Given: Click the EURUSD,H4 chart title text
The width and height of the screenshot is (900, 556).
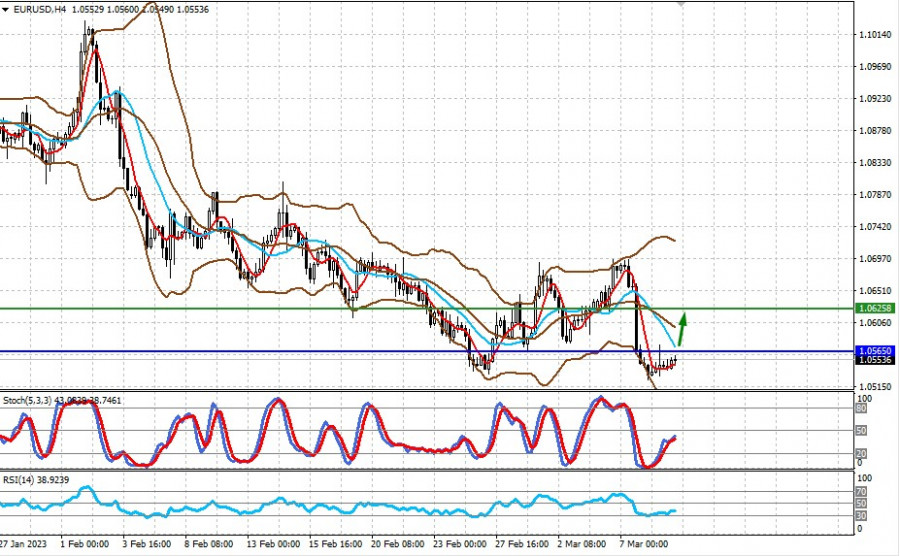Looking at the screenshot, I should pos(35,8).
